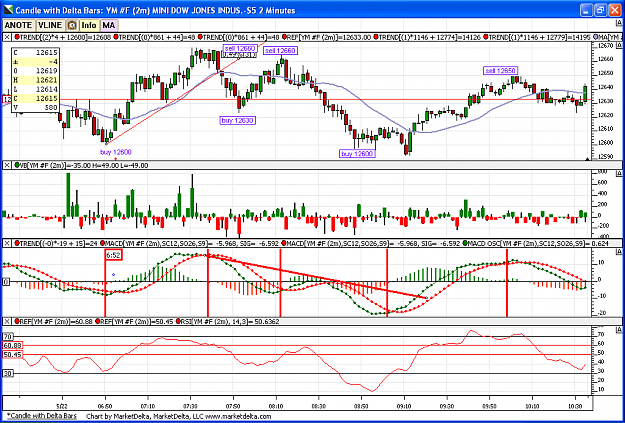Click the A auto-scale icon in MACD pane
Viewport: 625px width, 423px height.
[x=619, y=251]
